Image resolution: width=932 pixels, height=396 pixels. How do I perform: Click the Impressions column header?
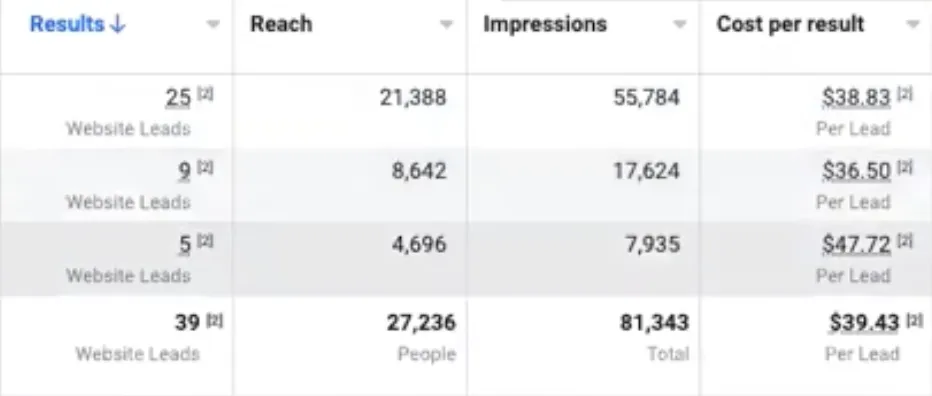[x=545, y=24]
